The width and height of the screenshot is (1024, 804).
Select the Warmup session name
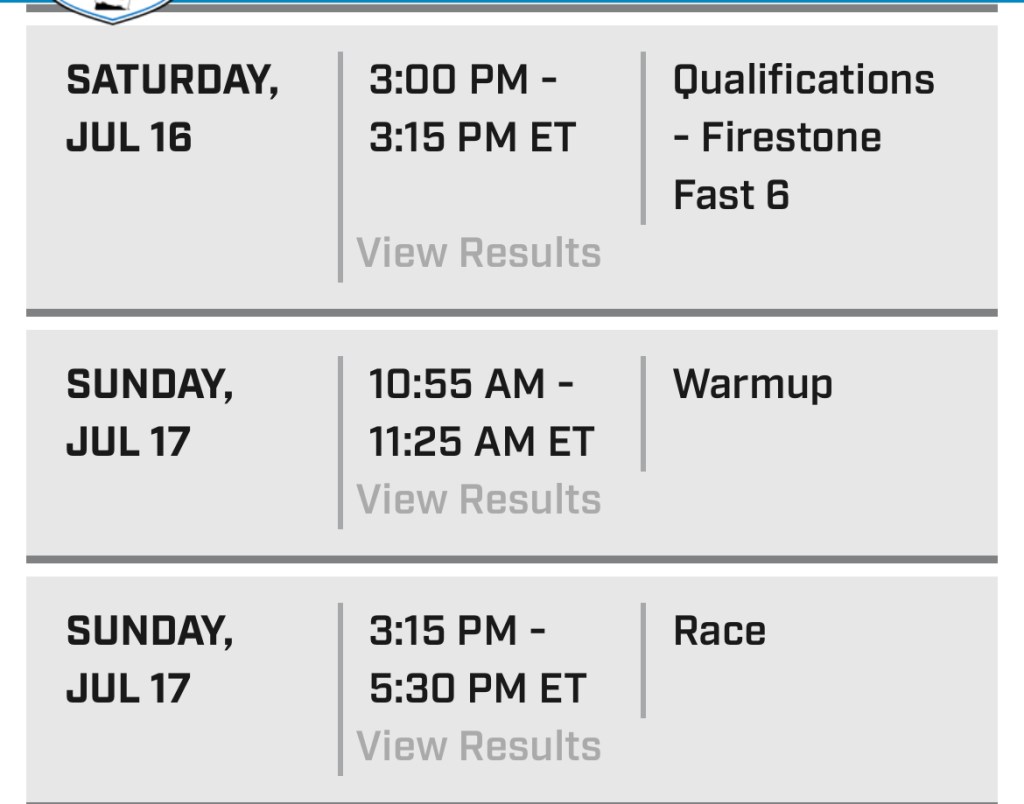coord(752,384)
